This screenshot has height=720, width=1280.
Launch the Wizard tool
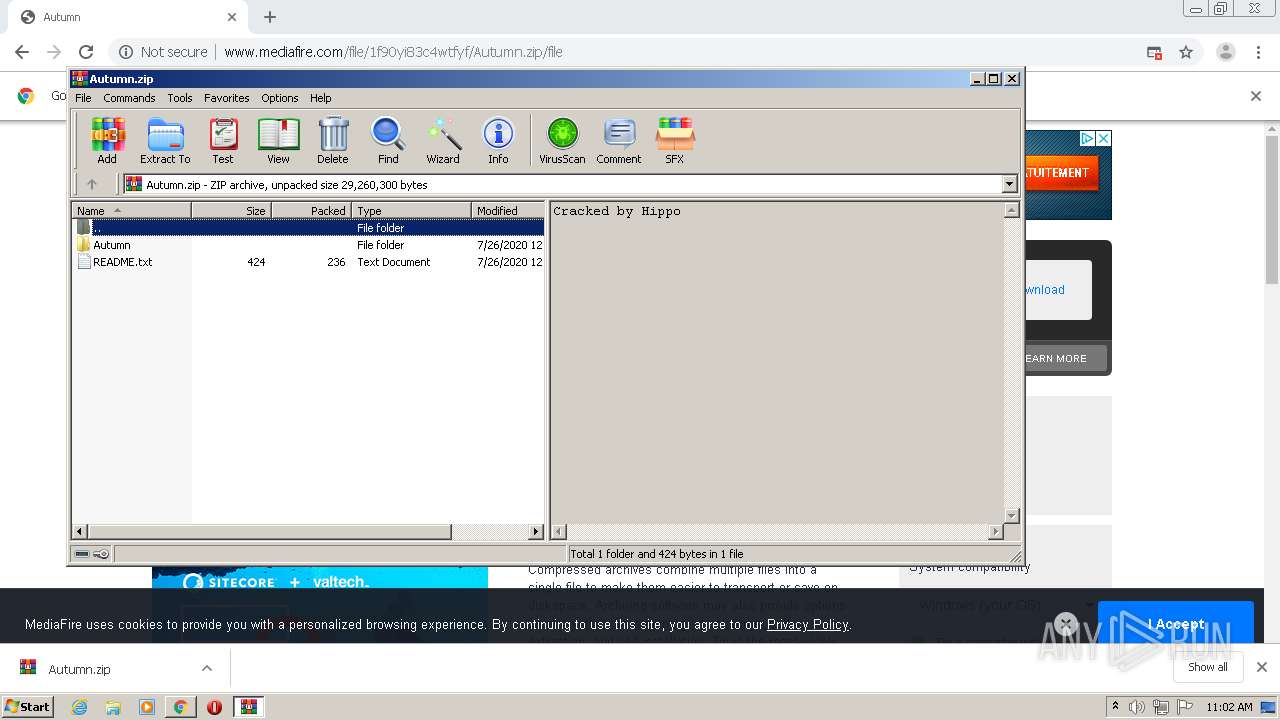pos(443,141)
